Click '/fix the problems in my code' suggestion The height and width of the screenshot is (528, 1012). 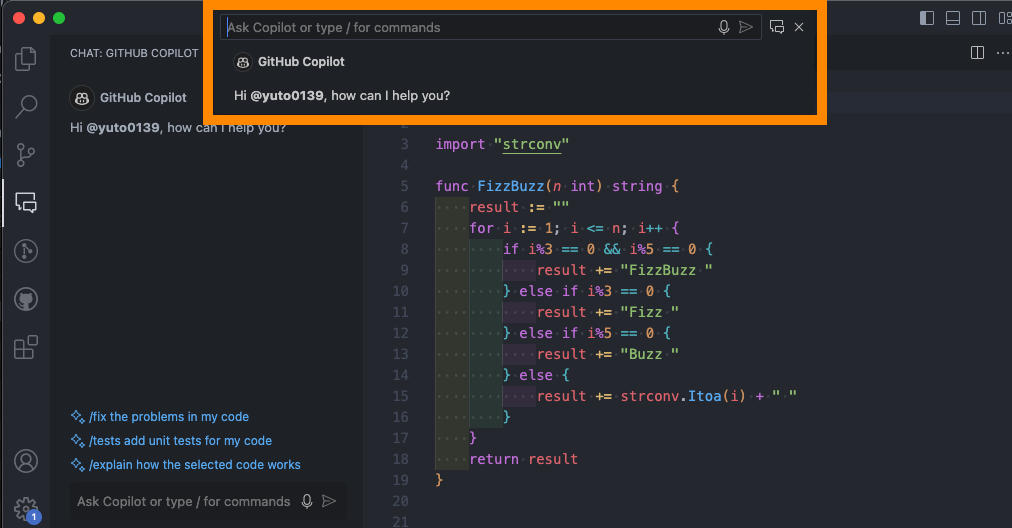[x=169, y=417]
